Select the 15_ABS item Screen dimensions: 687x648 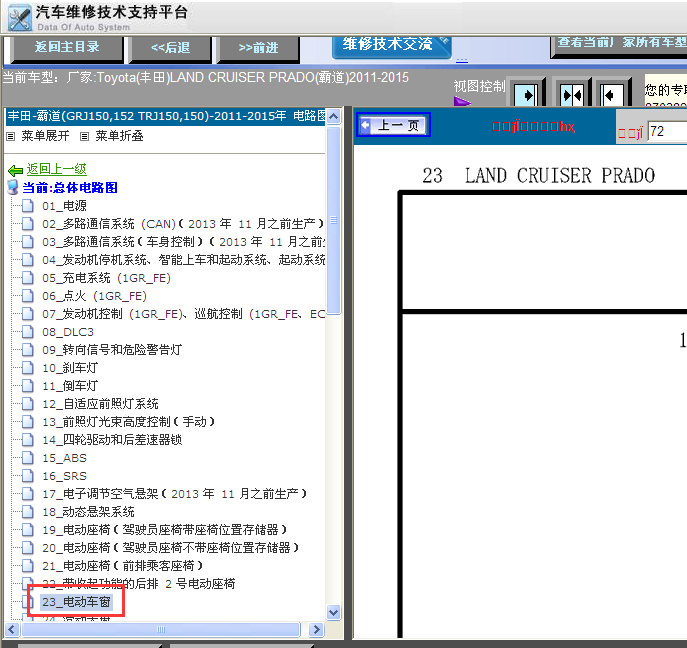tap(64, 458)
